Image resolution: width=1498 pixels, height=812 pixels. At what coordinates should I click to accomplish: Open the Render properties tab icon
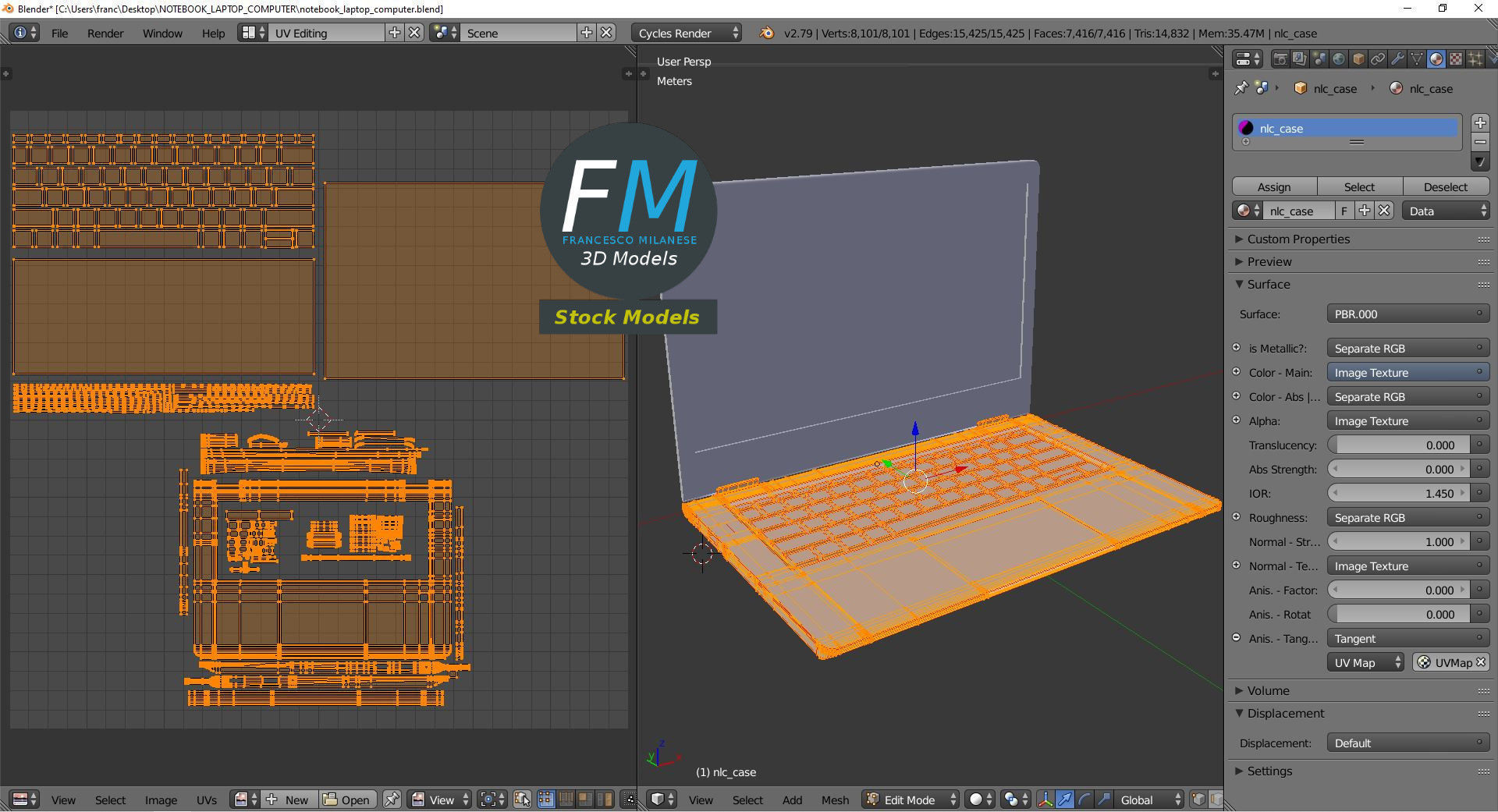1280,59
